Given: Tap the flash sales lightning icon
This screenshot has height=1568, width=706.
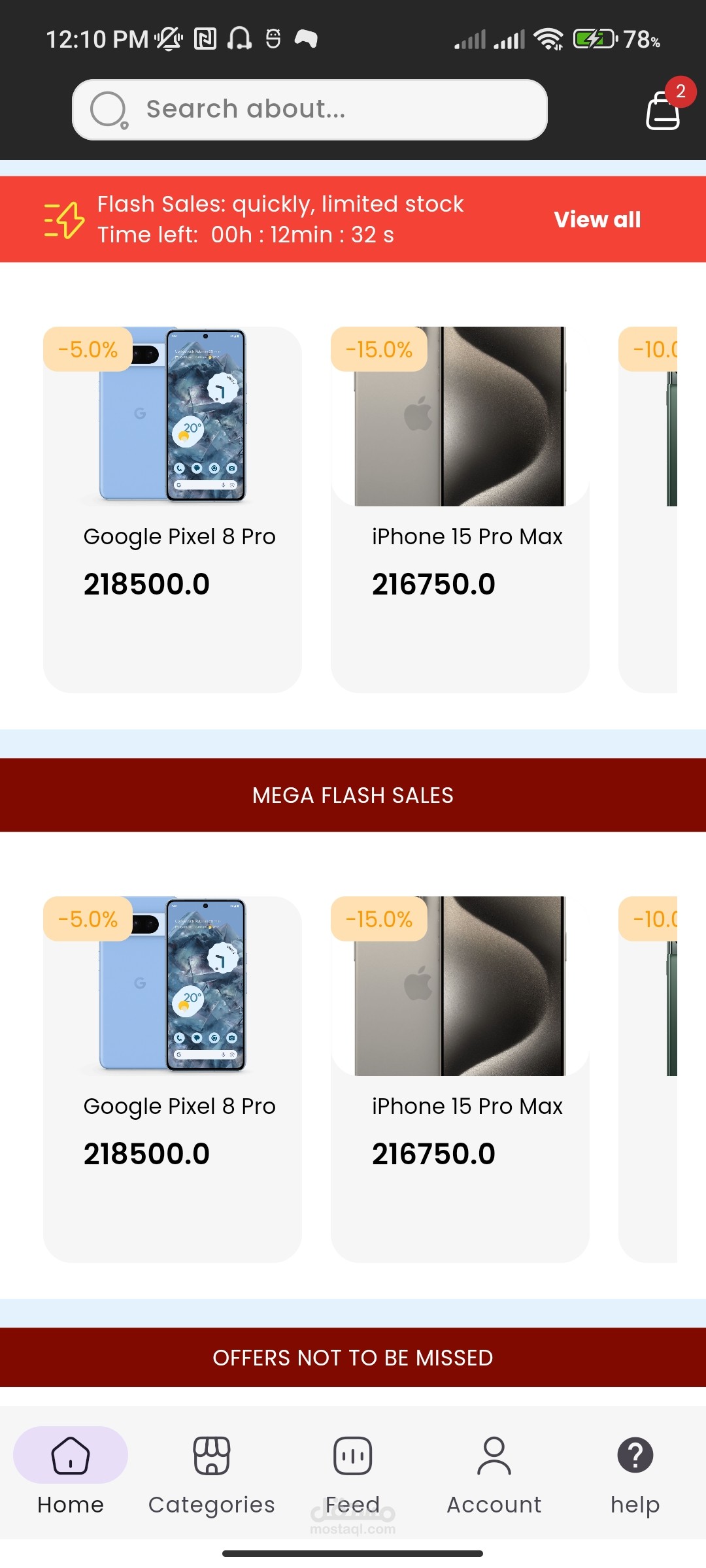Looking at the screenshot, I should pos(64,220).
